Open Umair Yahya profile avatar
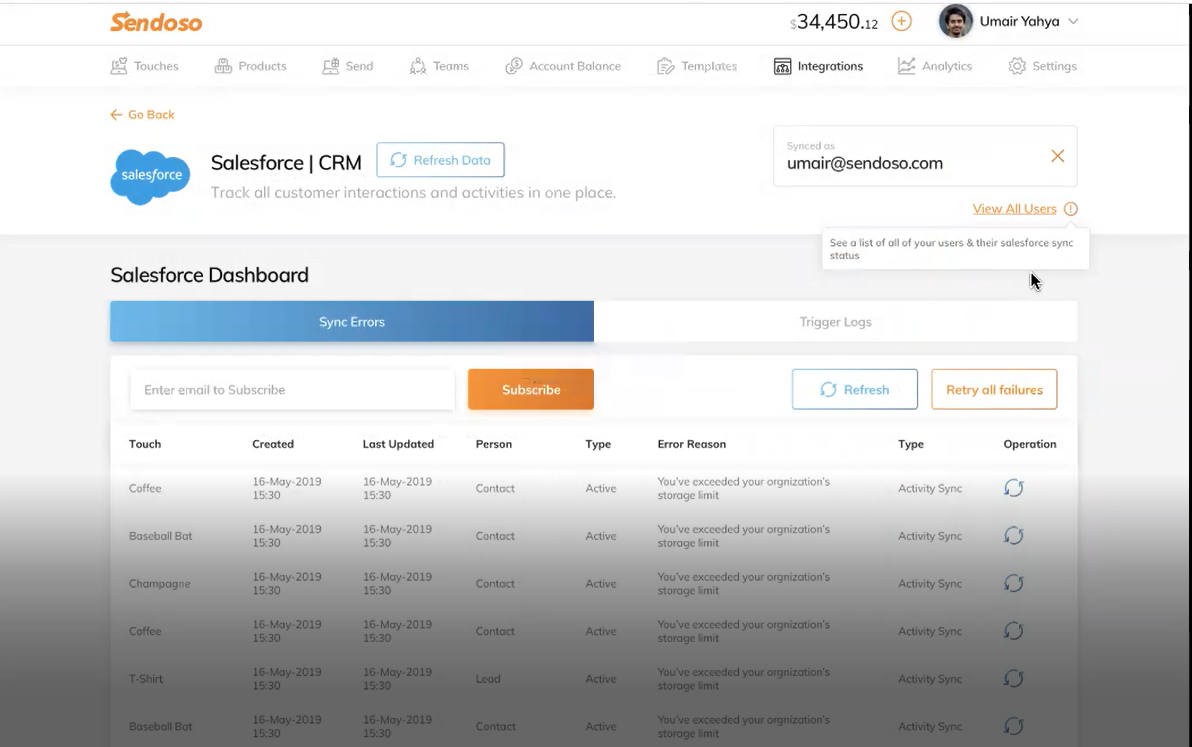This screenshot has height=747, width=1192. pyautogui.click(x=956, y=21)
